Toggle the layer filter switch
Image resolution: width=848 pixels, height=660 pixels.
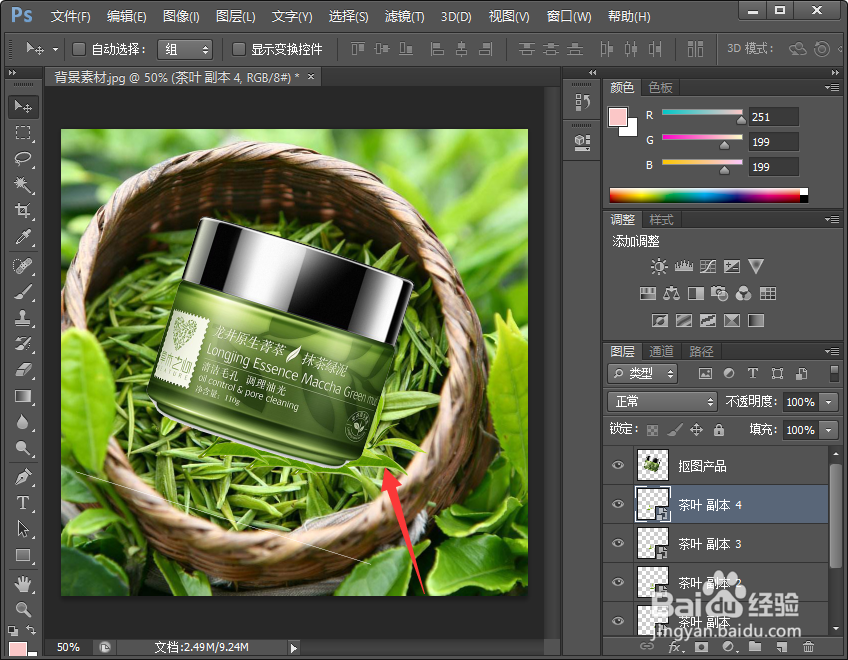click(x=834, y=373)
